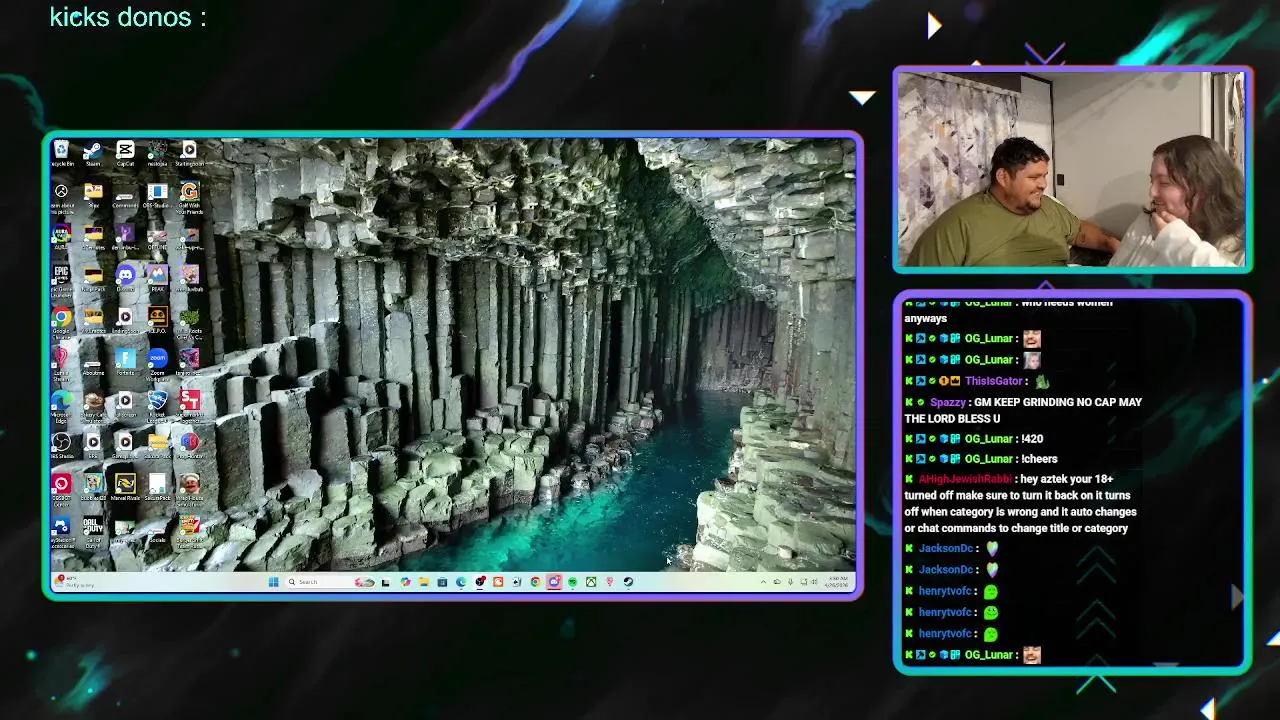Open the OBS Studio desktop shortcut
The width and height of the screenshot is (1280, 720).
tap(62, 443)
